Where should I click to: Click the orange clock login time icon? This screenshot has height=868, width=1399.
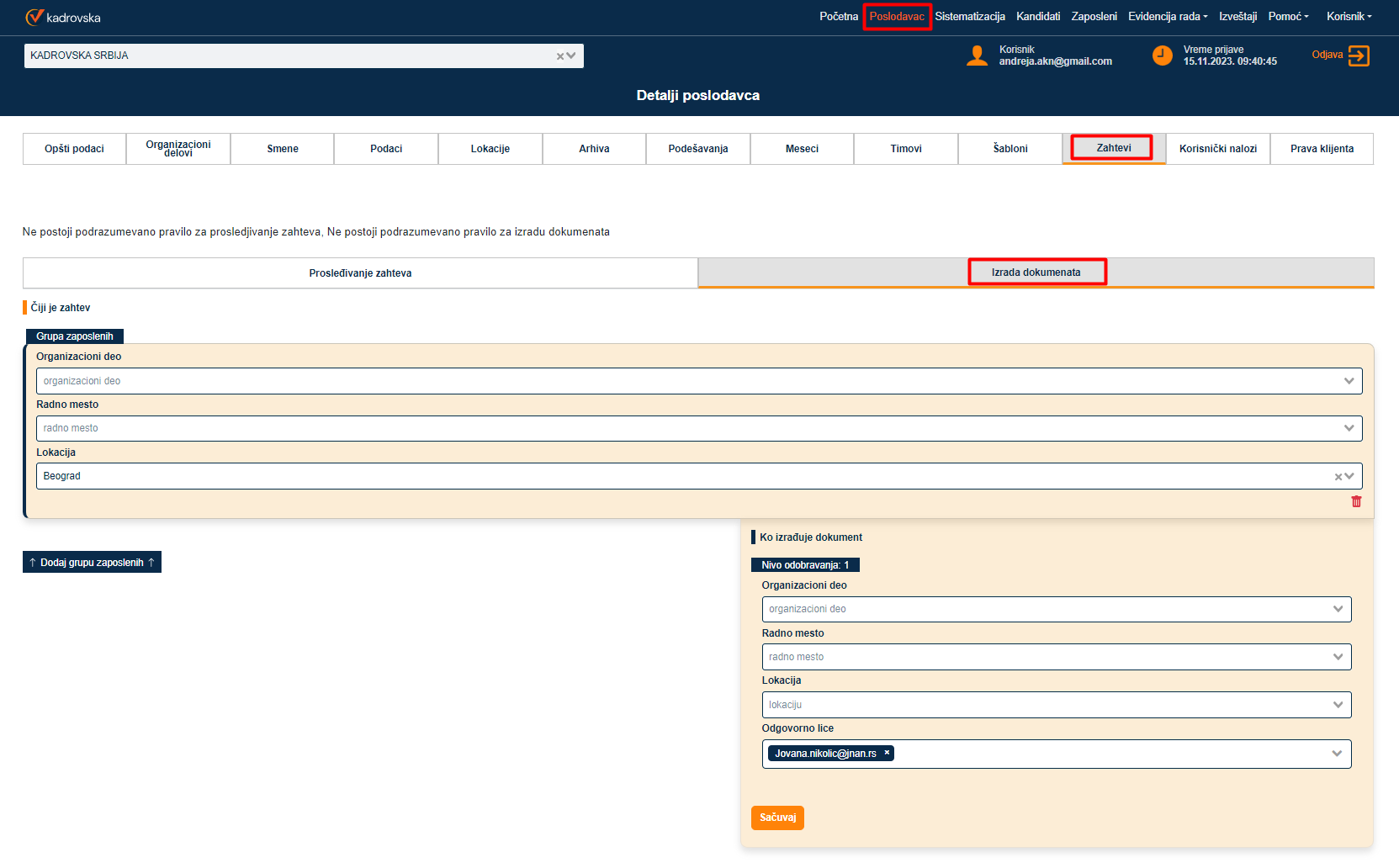click(1162, 56)
